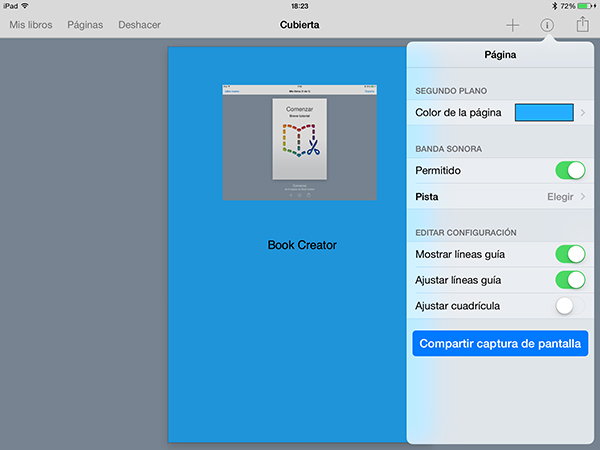600x450 pixels.
Task: Tap the Color de la página label
Action: click(458, 112)
